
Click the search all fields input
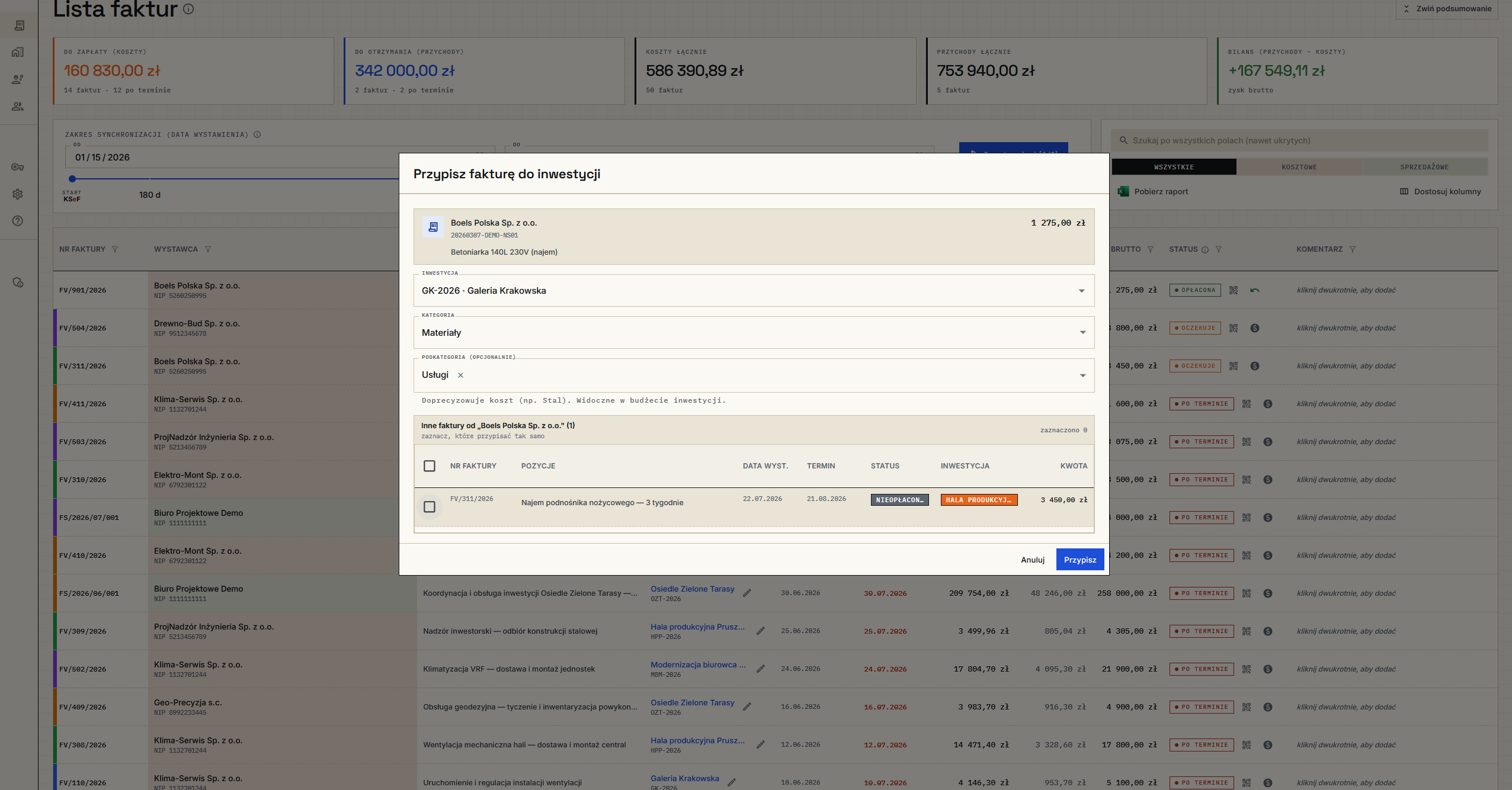[x=1299, y=140]
